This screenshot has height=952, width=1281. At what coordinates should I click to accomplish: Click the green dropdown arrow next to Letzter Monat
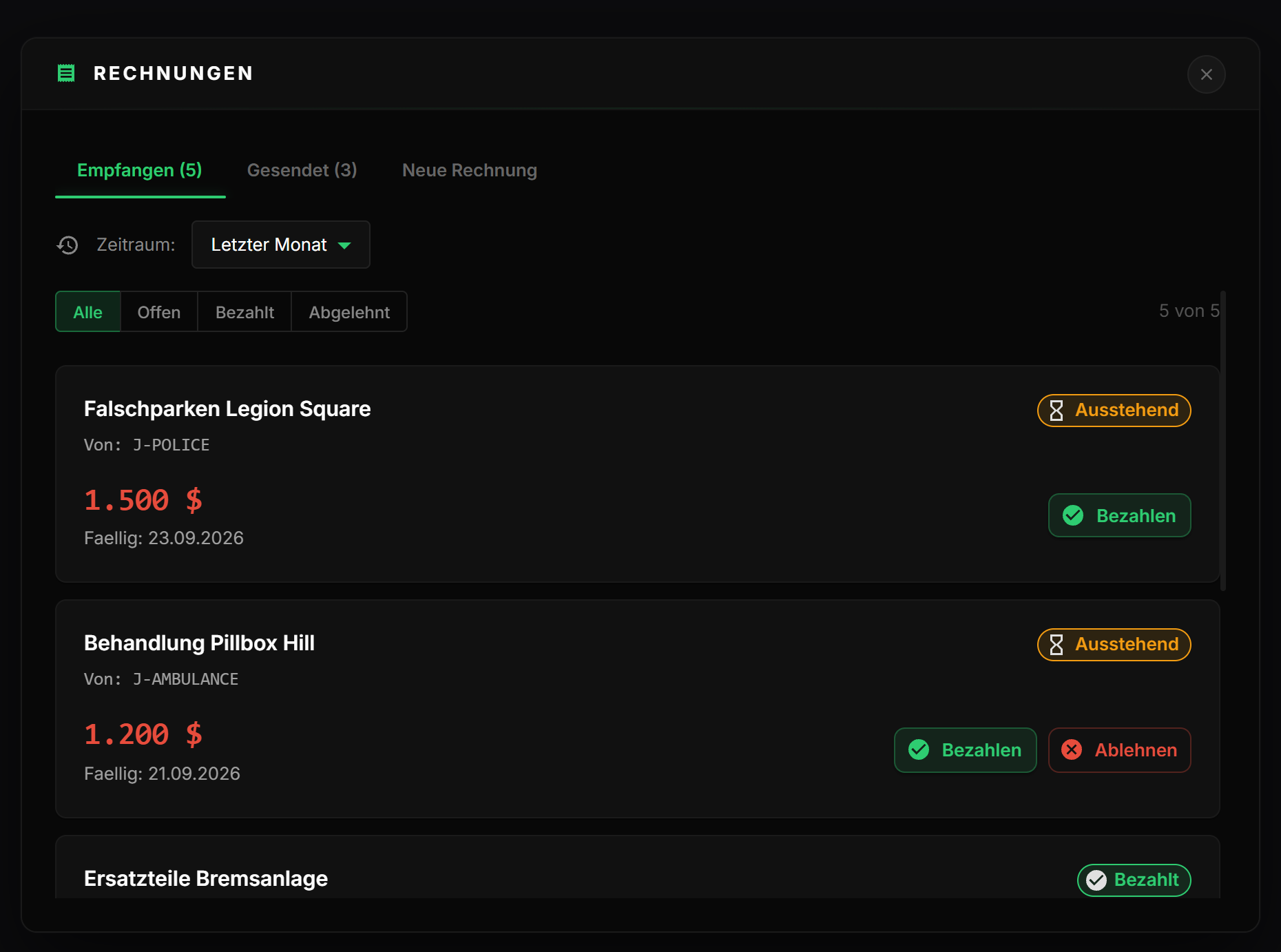pos(344,245)
